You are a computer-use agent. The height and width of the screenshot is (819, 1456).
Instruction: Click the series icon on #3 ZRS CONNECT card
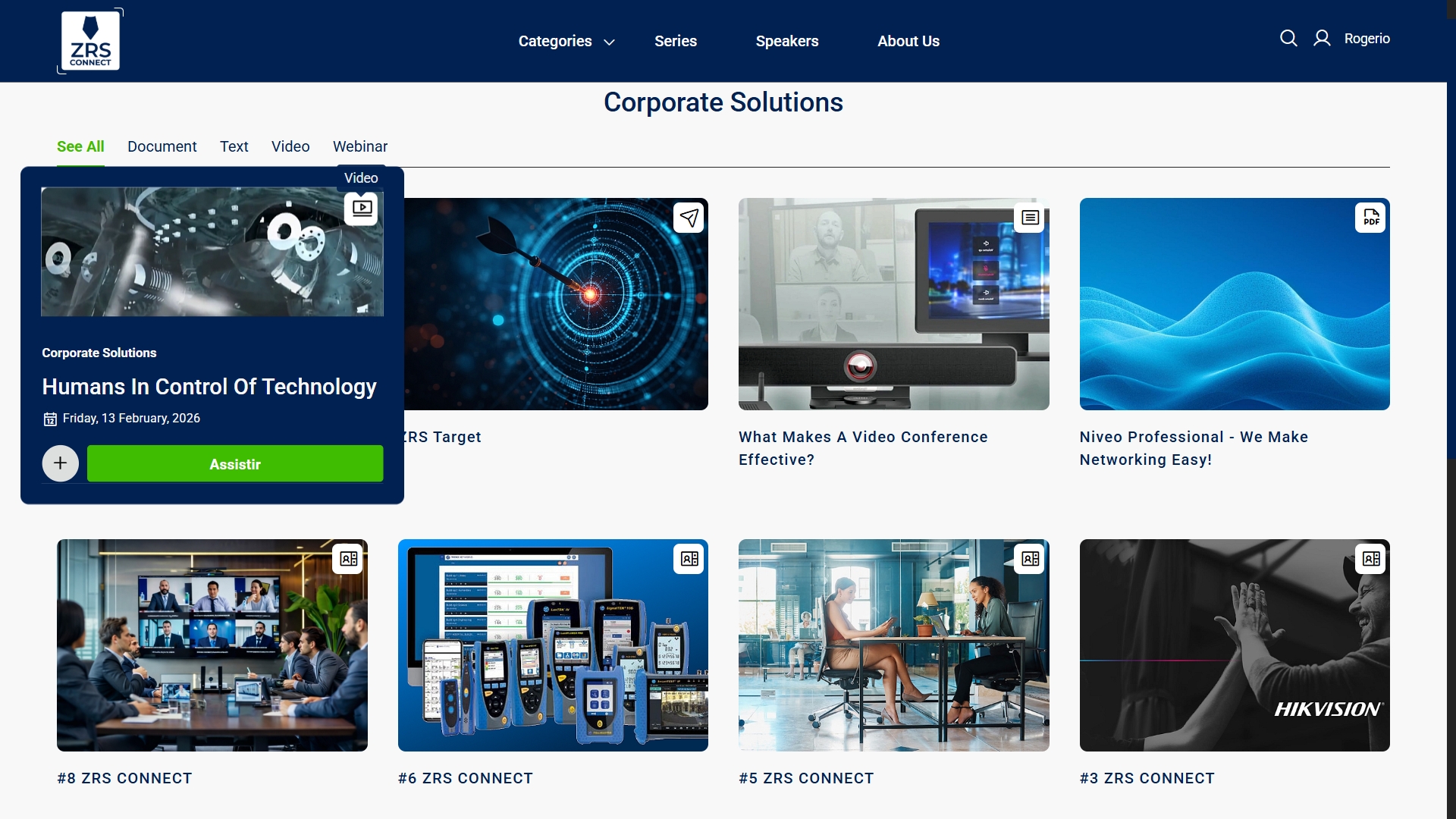[x=1370, y=559]
